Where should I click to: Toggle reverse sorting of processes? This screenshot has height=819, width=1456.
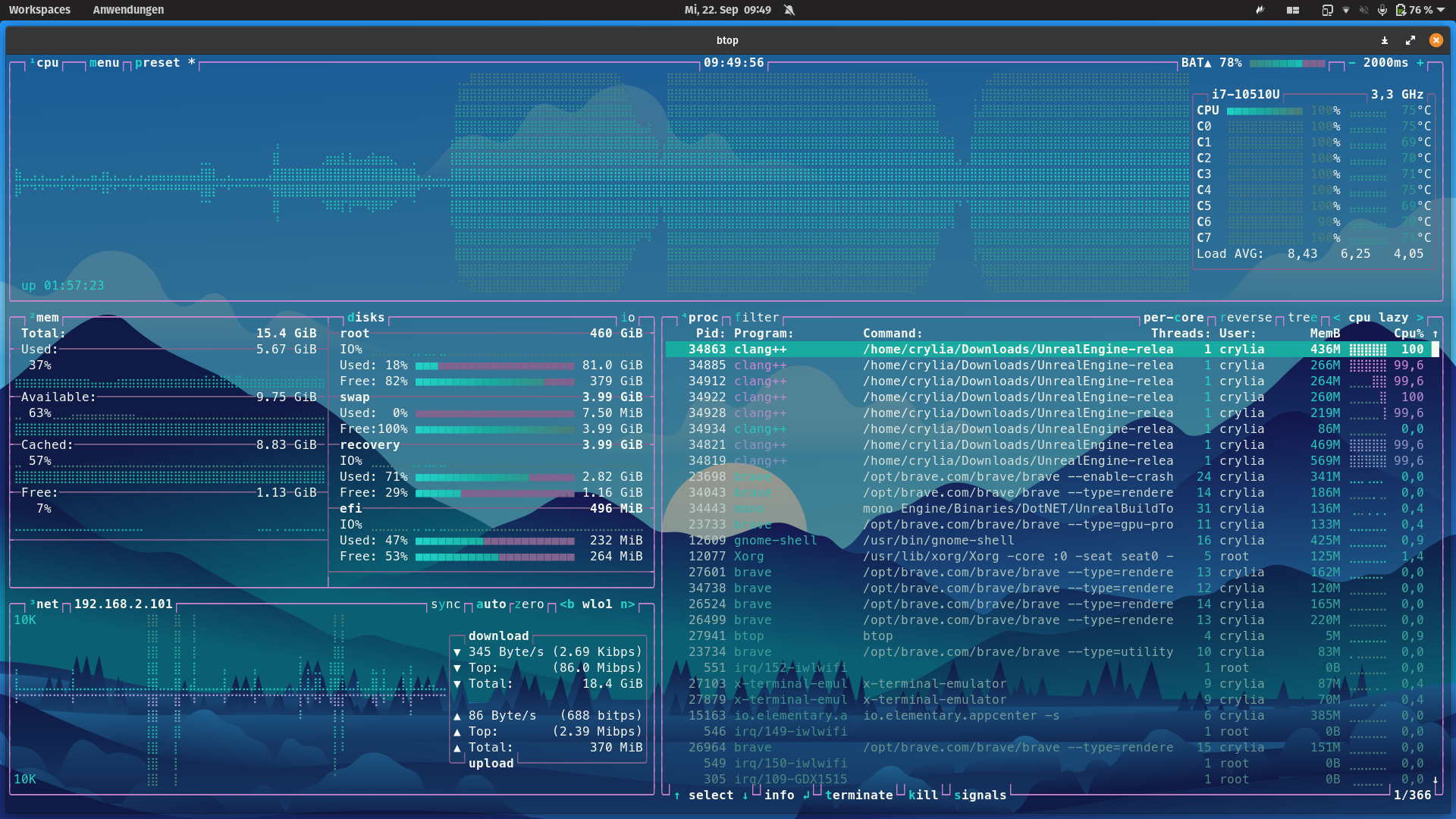[1246, 318]
